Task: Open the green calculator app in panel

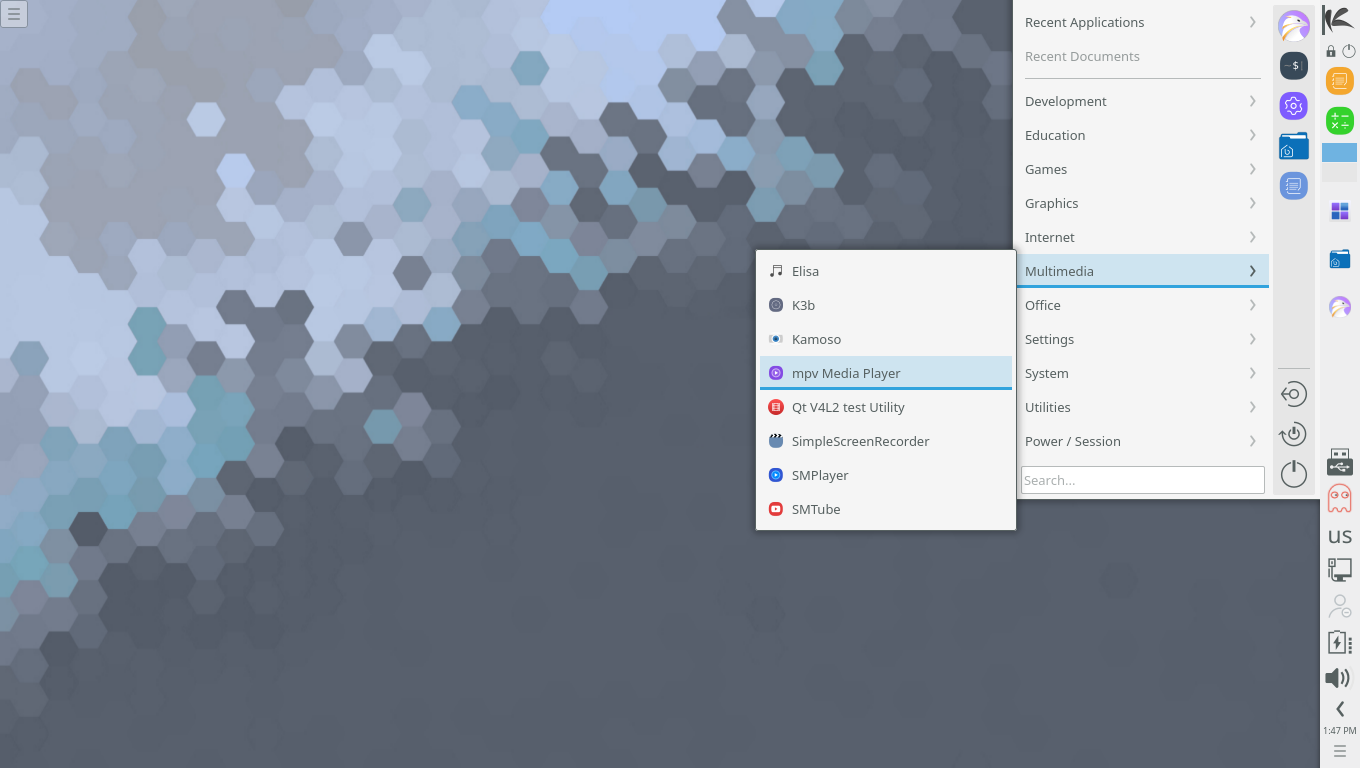Action: click(1340, 121)
